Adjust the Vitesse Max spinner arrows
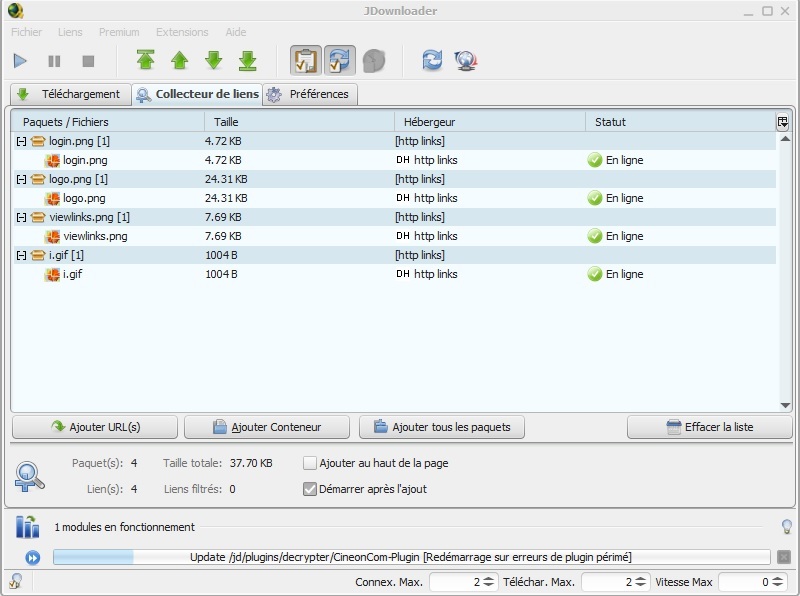Screen dimensions: 800x596 click(778, 582)
